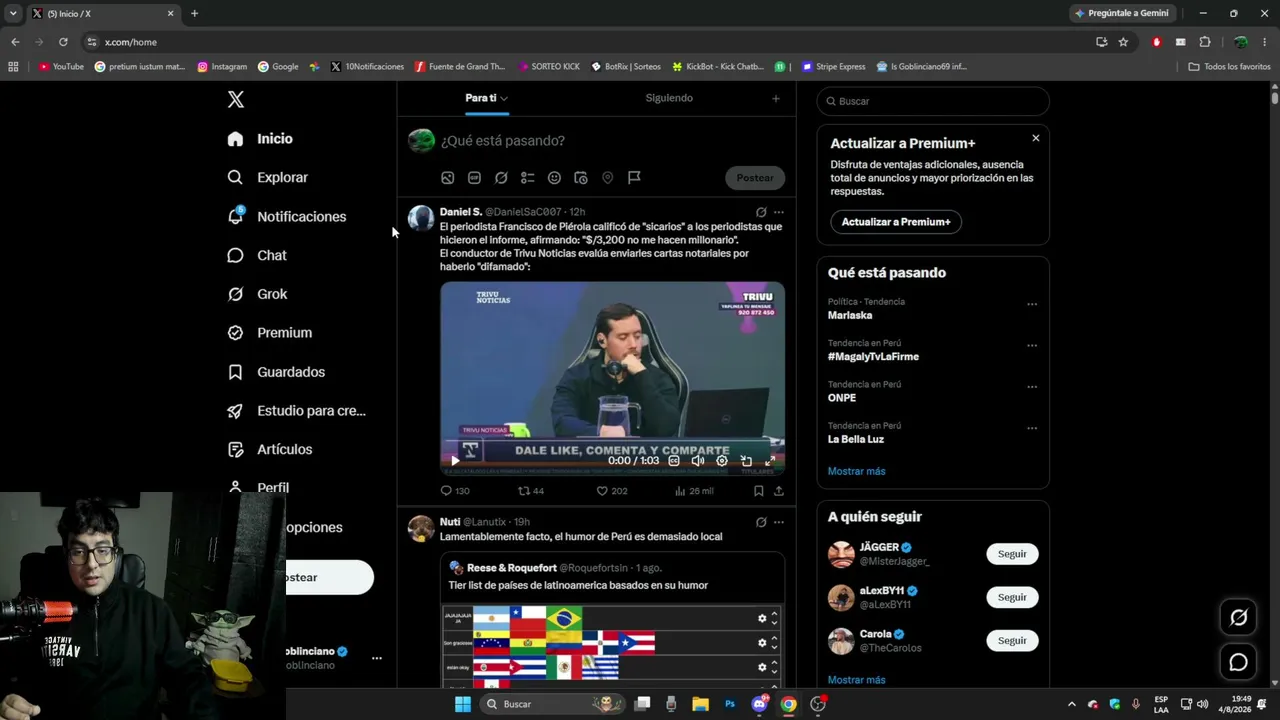Repost Daniel S.'s post with 44 reposts
The image size is (1280, 720).
pyautogui.click(x=531, y=491)
